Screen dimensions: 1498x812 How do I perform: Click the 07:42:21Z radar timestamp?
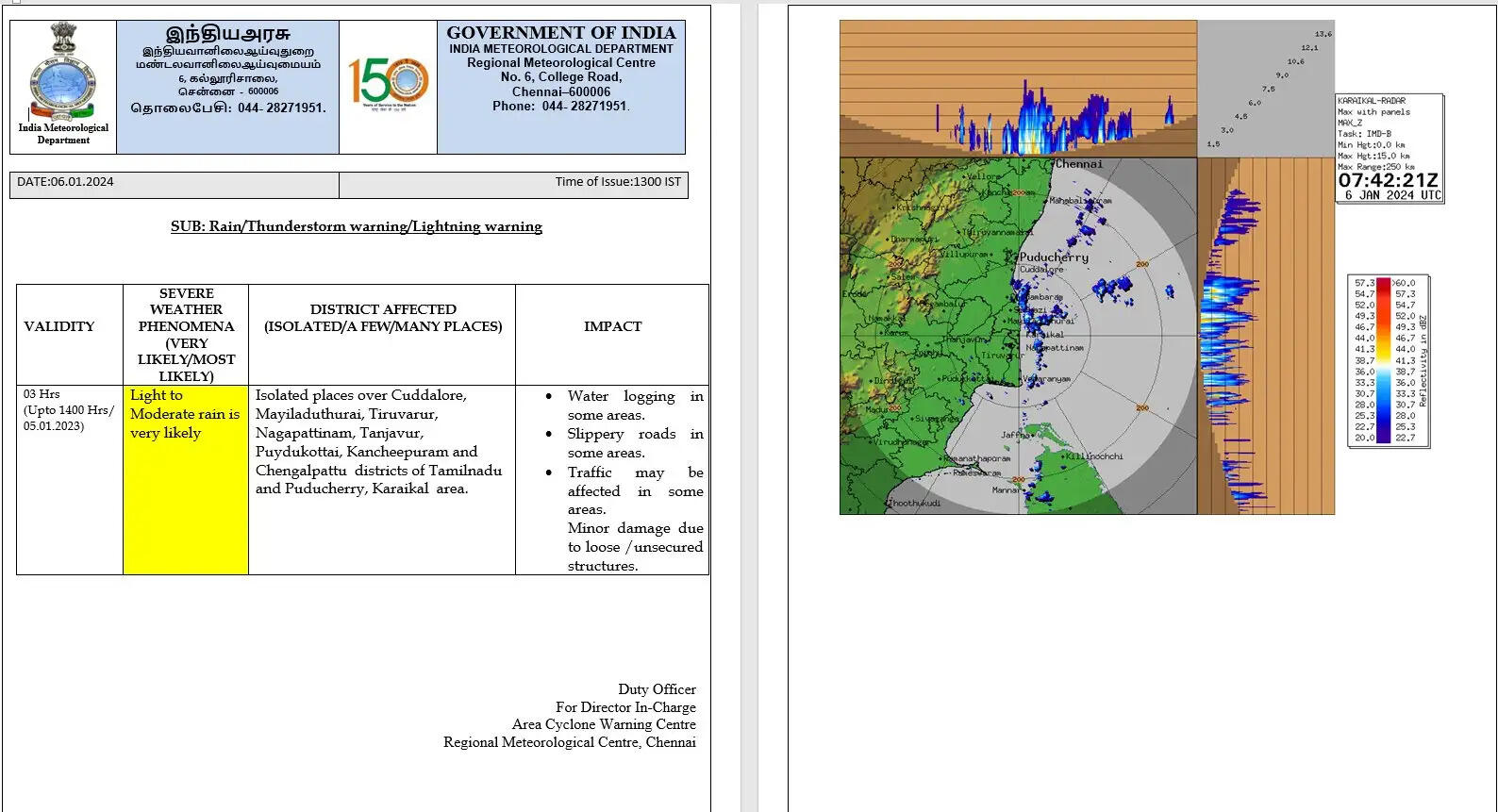(x=1388, y=180)
